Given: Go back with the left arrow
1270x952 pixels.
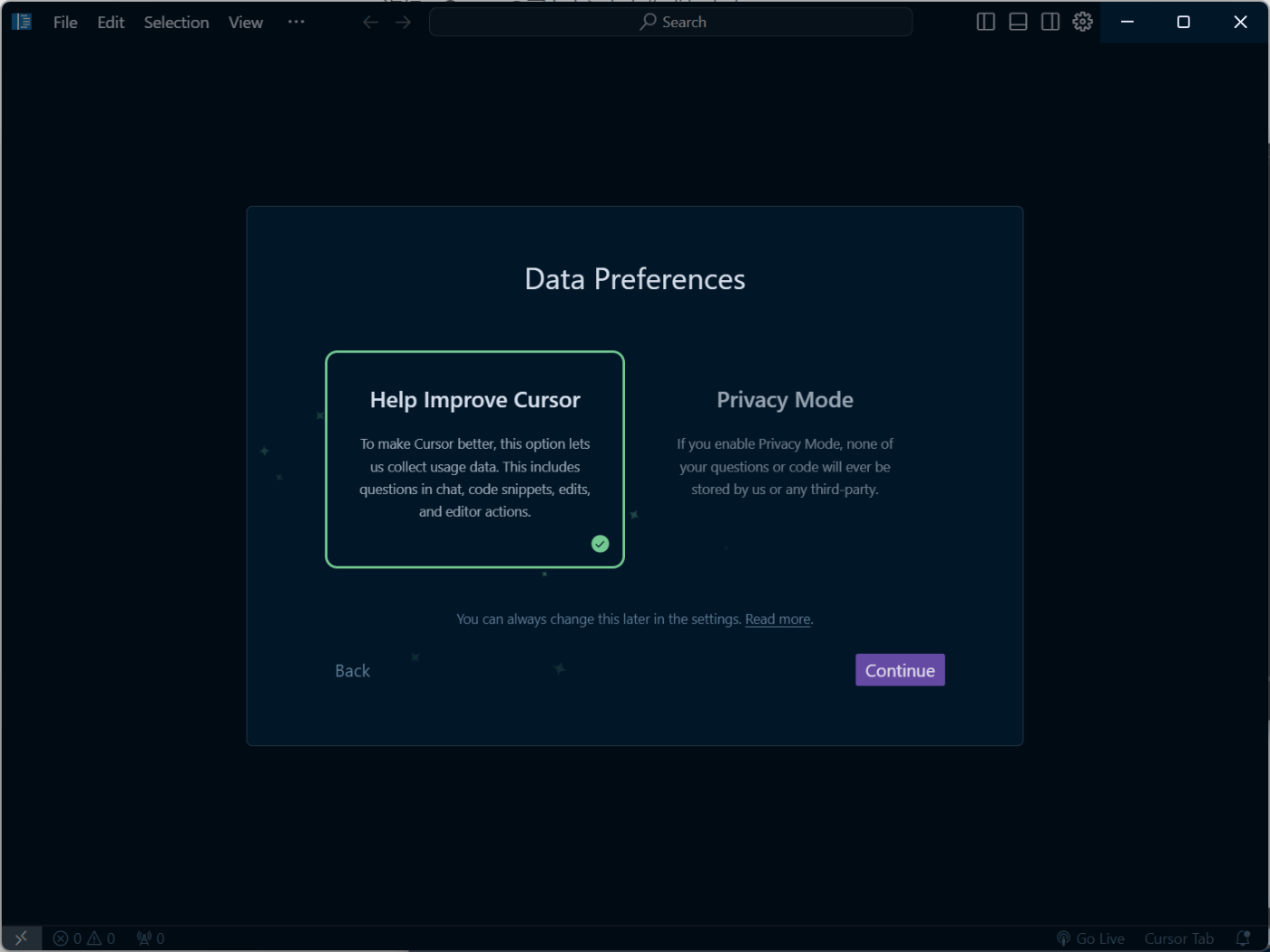Looking at the screenshot, I should click(370, 22).
